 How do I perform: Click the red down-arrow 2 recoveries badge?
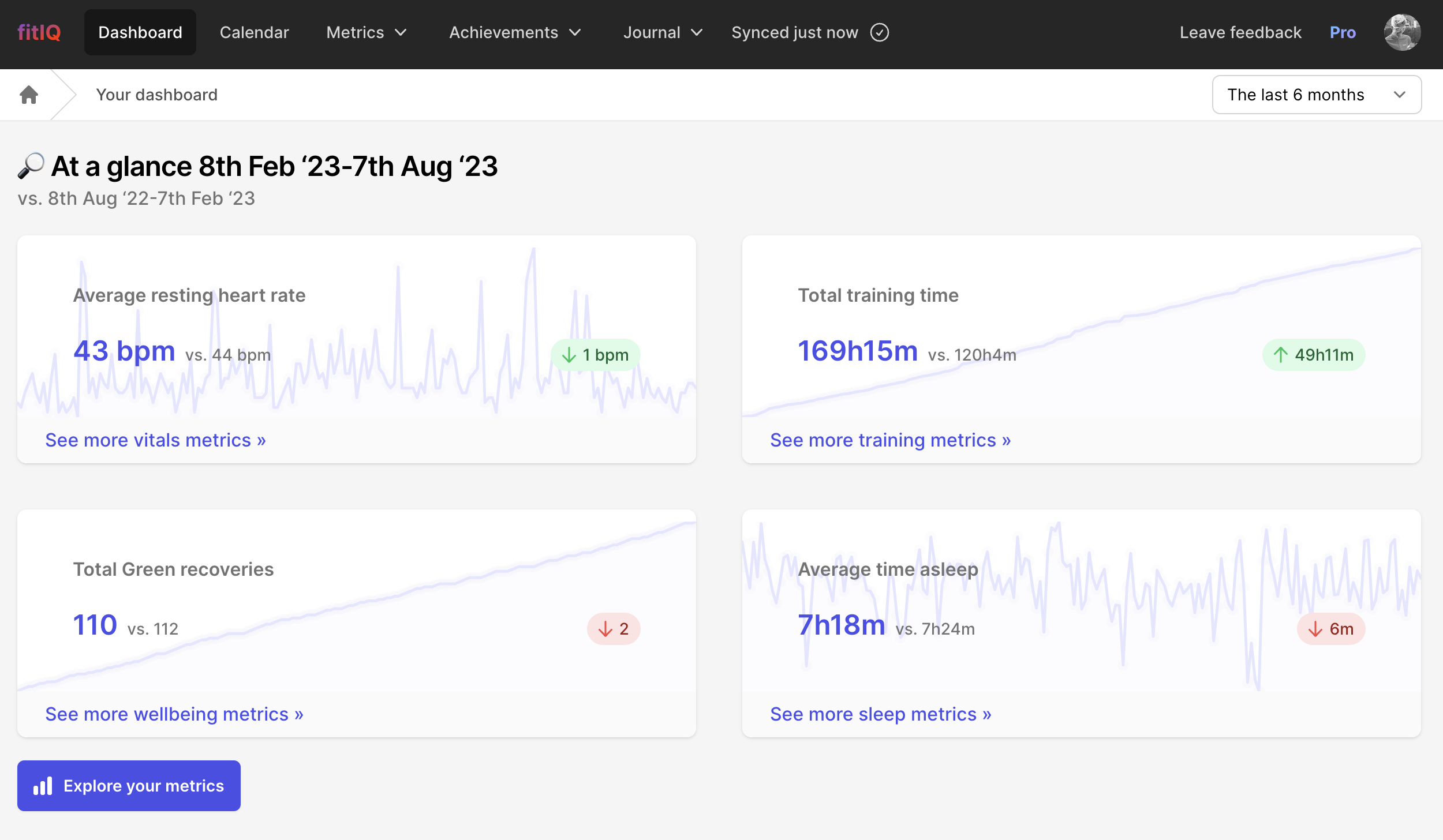point(613,629)
